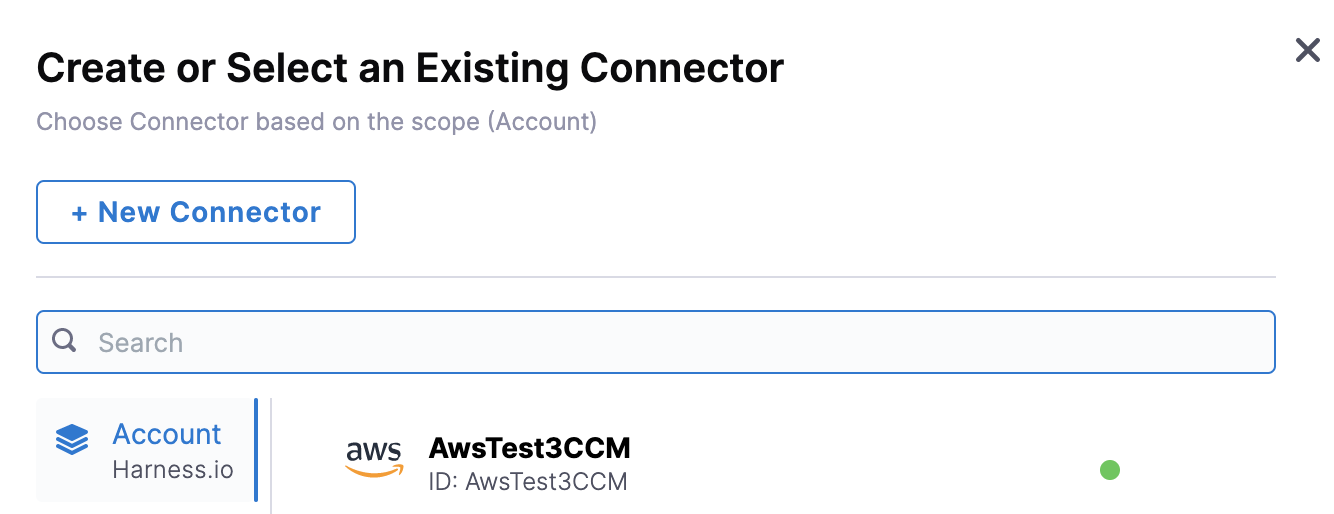Select the AwsTest3CCM connector name
The image size is (1334, 514).
pyautogui.click(x=530, y=447)
